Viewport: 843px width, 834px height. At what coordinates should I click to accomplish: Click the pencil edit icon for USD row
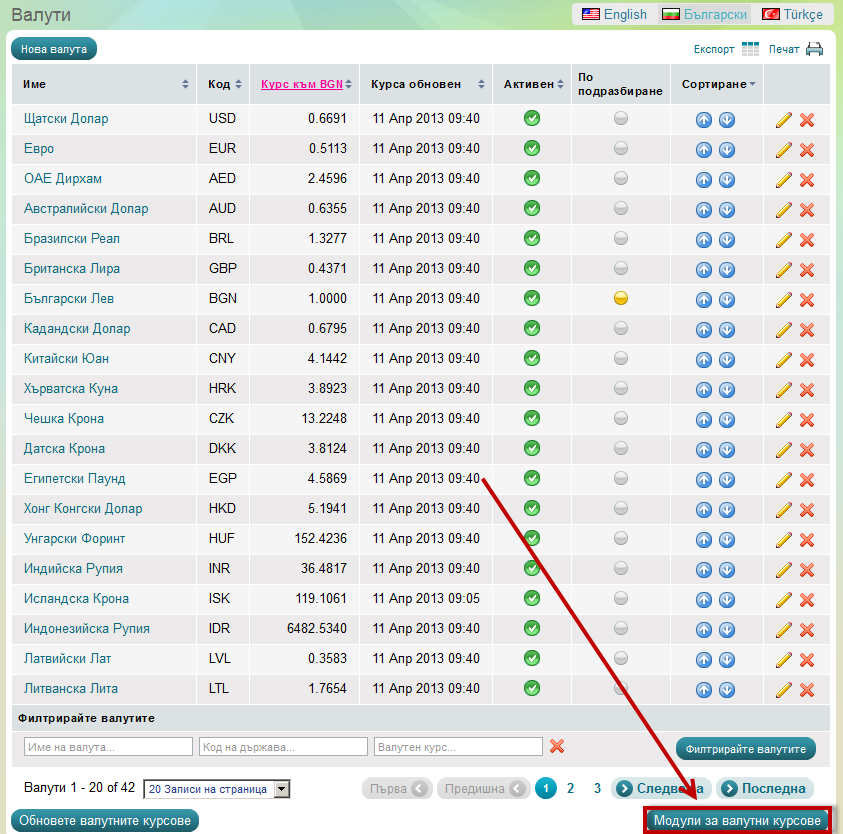point(784,120)
